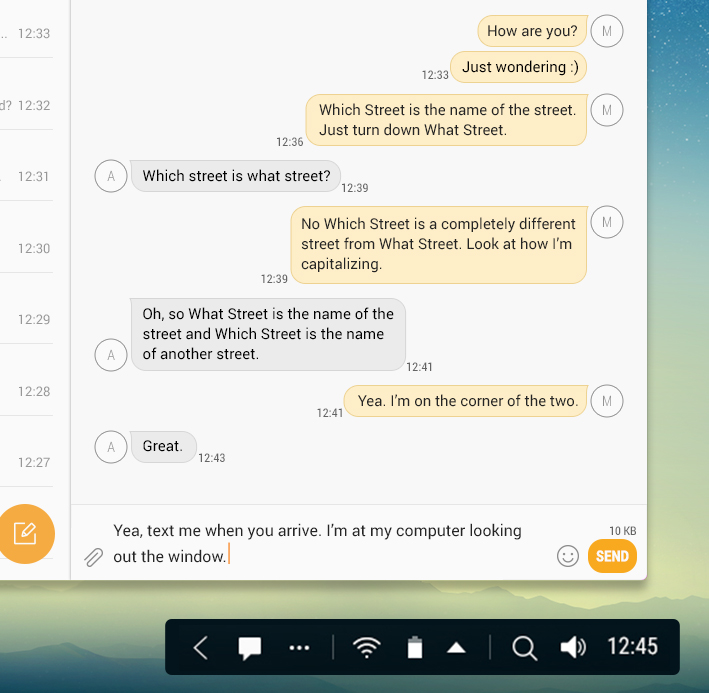
Task: Open the conversation timestamped 12:30
Action: [26, 249]
